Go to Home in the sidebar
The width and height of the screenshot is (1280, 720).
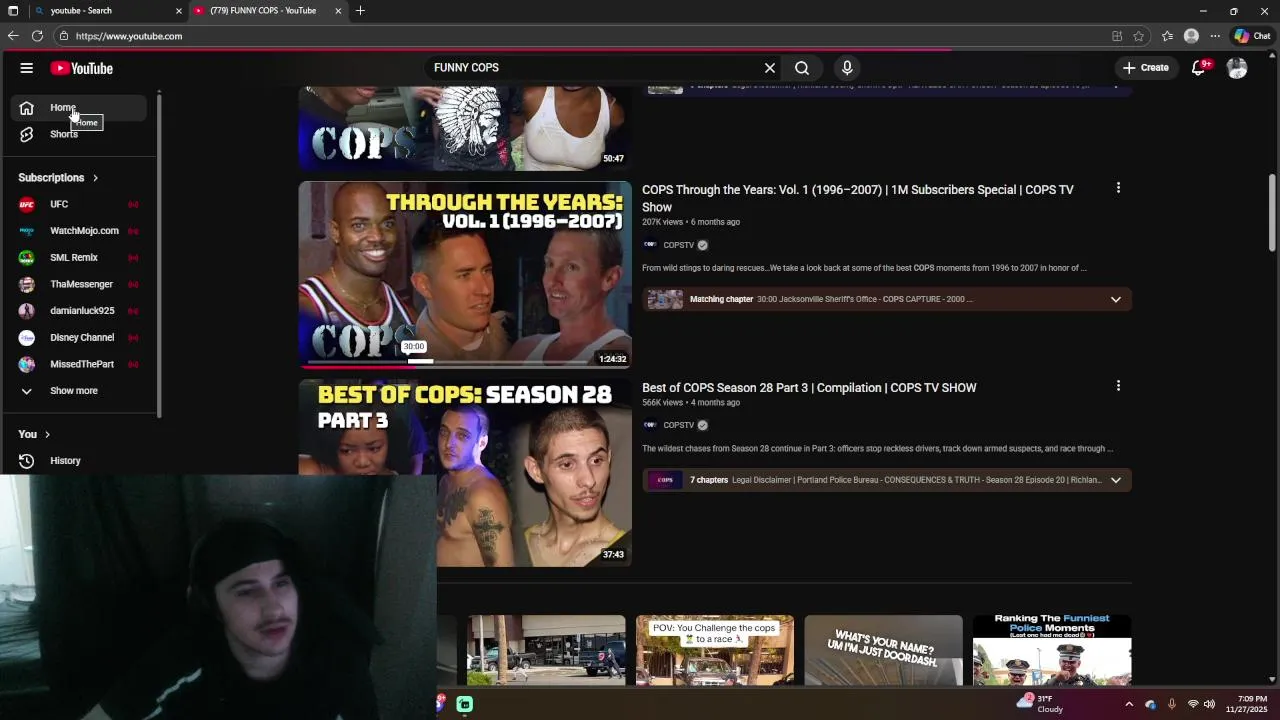(79, 108)
